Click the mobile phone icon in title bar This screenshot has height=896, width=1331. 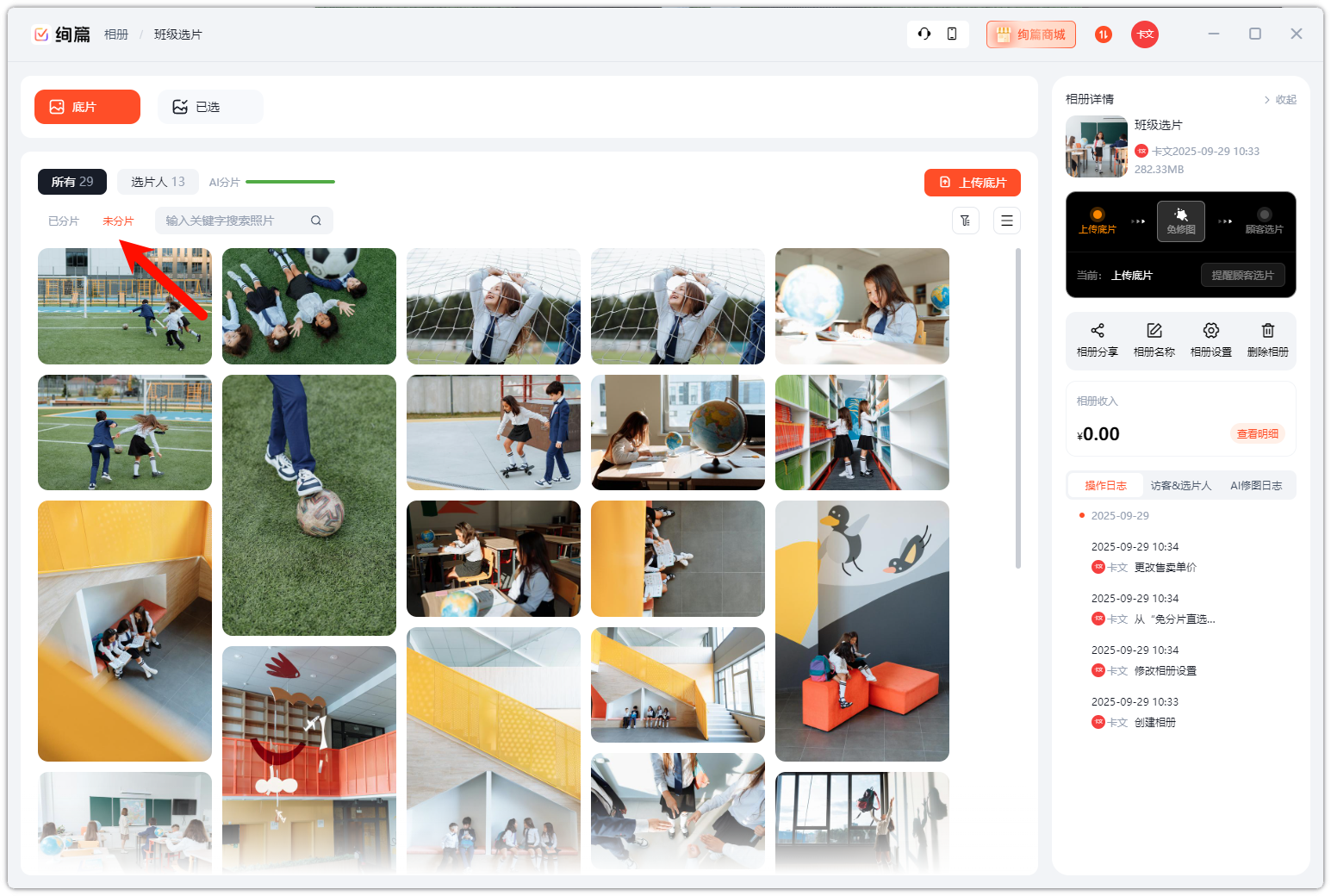point(952,34)
